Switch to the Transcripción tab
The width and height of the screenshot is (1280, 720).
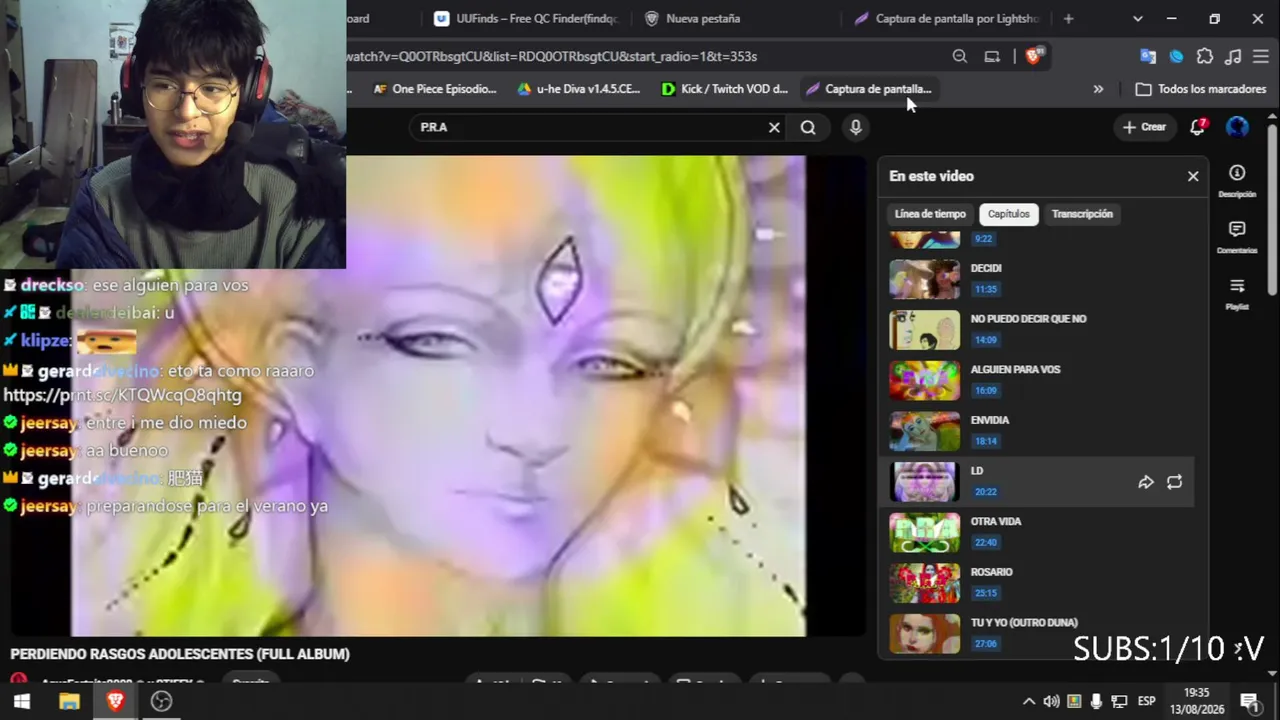tap(1082, 214)
